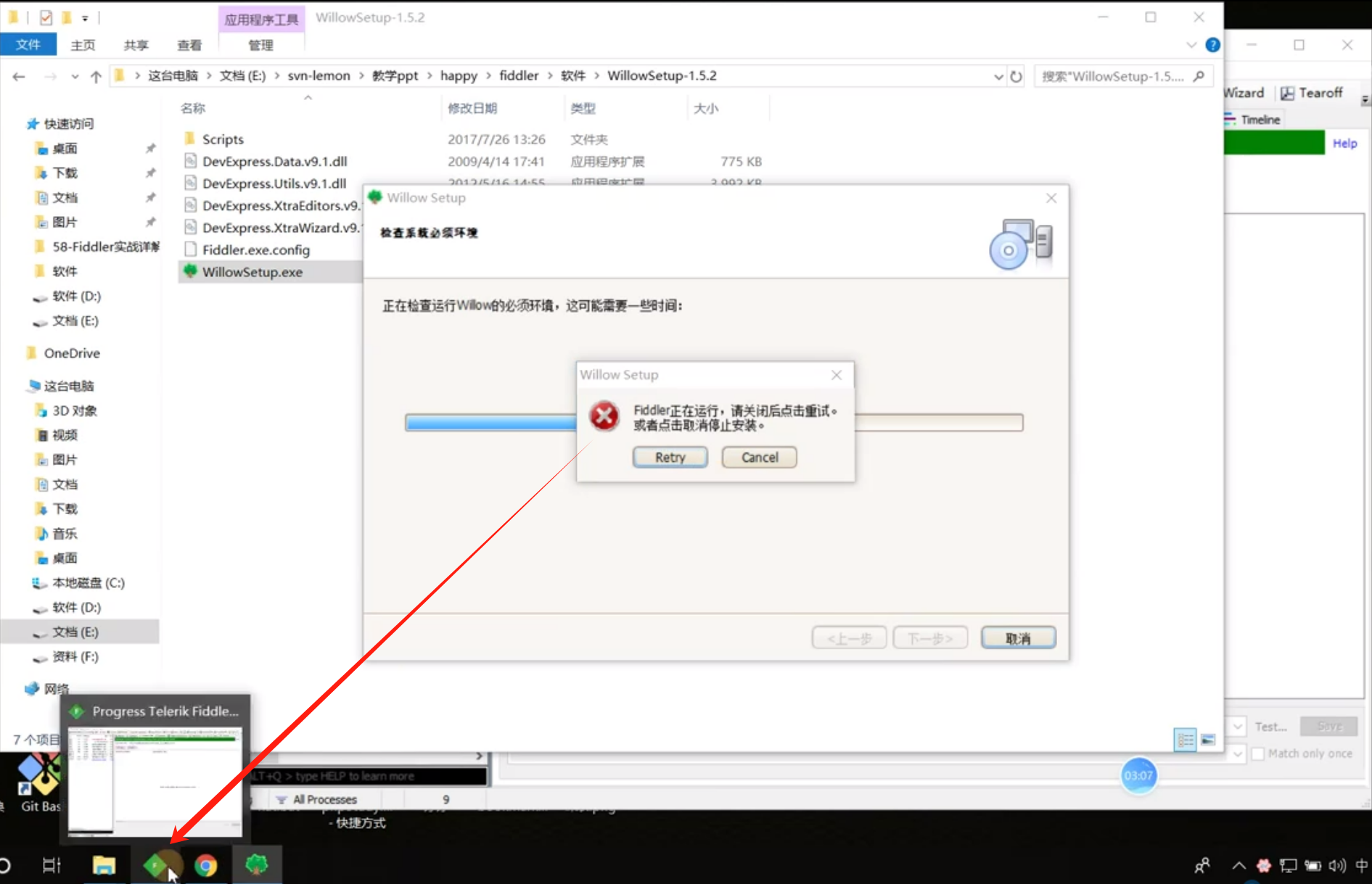Viewport: 1372px width, 884px height.
Task: Click the Fiddler QuickExec command box
Action: coord(369,776)
